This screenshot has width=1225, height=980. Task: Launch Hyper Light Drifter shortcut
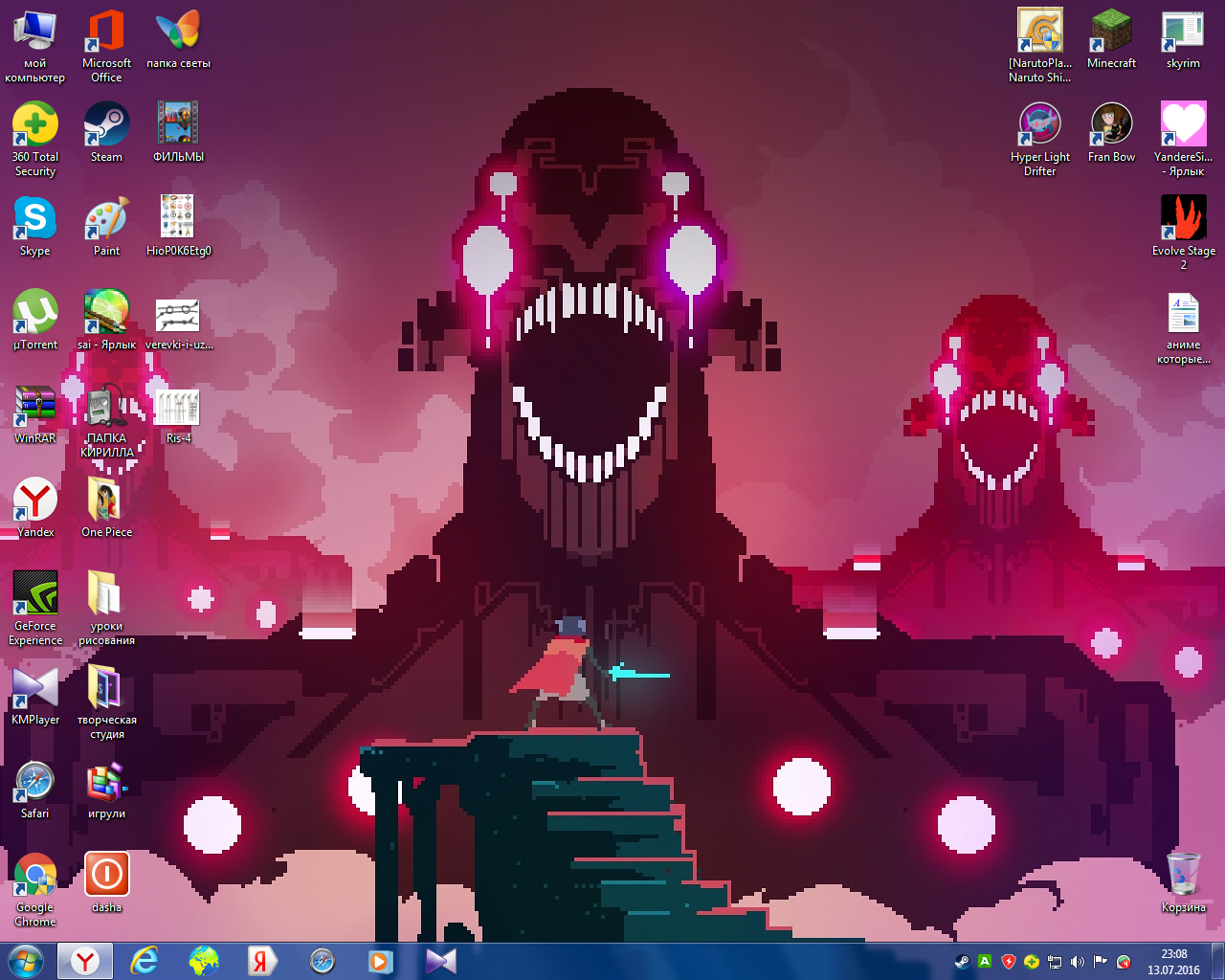1040,140
